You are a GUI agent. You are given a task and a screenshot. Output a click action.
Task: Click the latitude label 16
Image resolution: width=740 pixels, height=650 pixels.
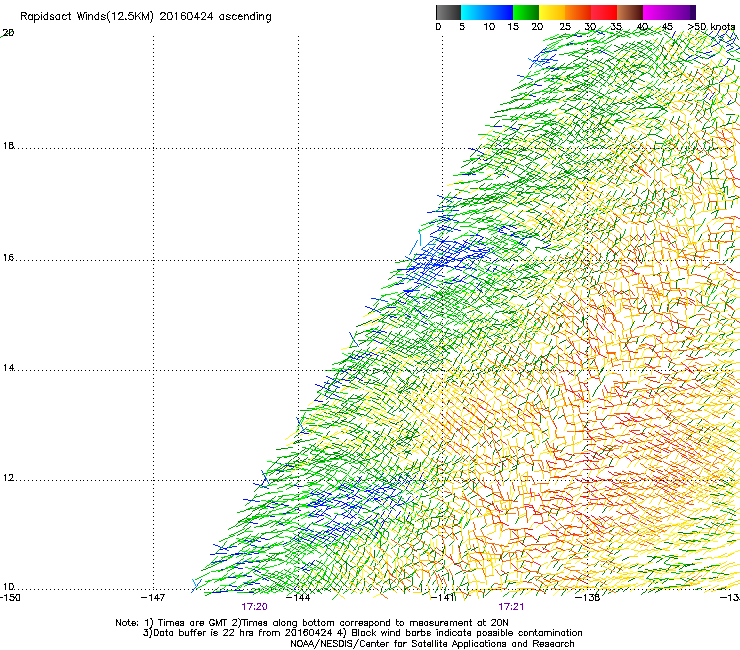click(x=8, y=258)
